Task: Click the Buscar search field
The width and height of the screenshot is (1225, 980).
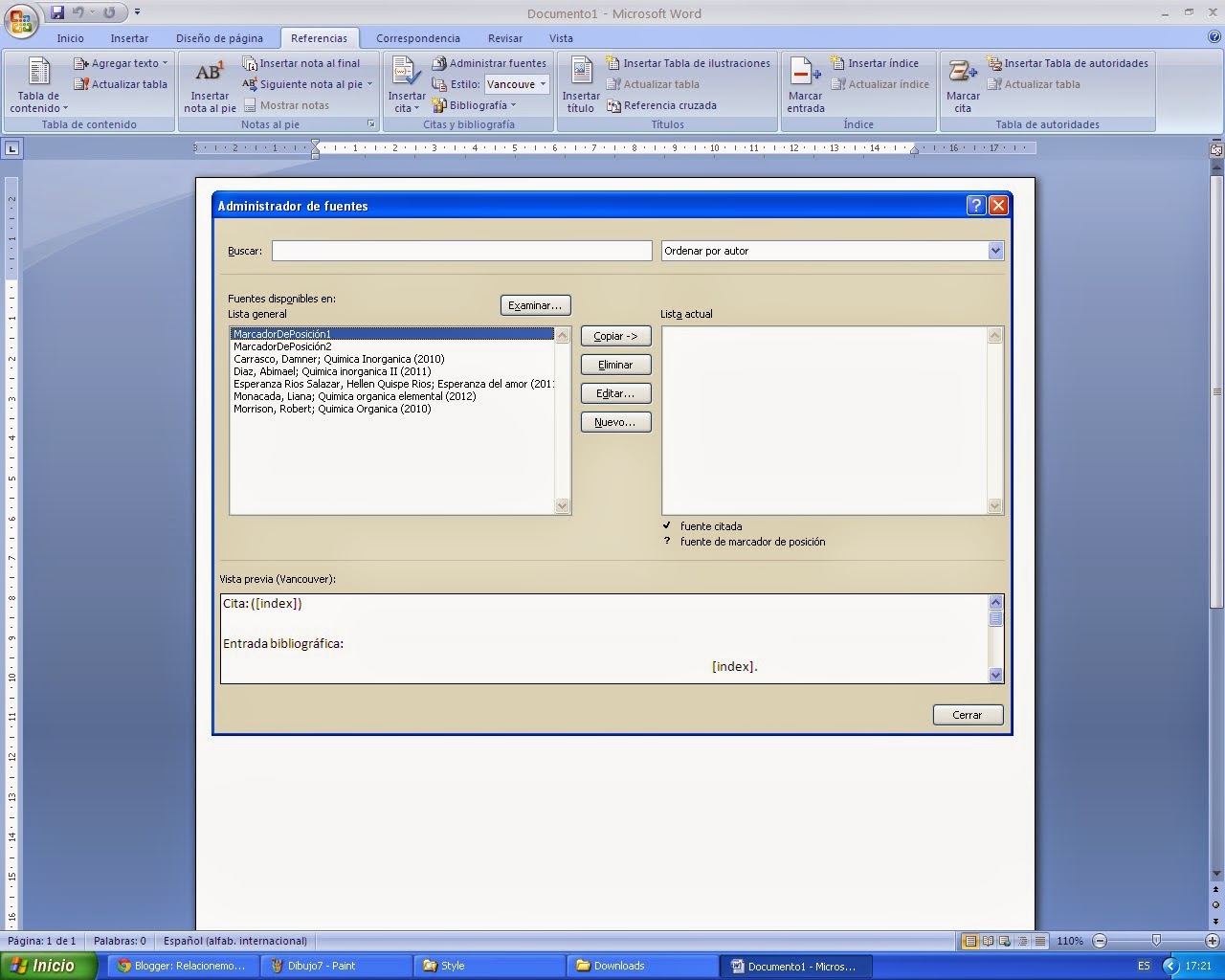Action: coord(461,251)
